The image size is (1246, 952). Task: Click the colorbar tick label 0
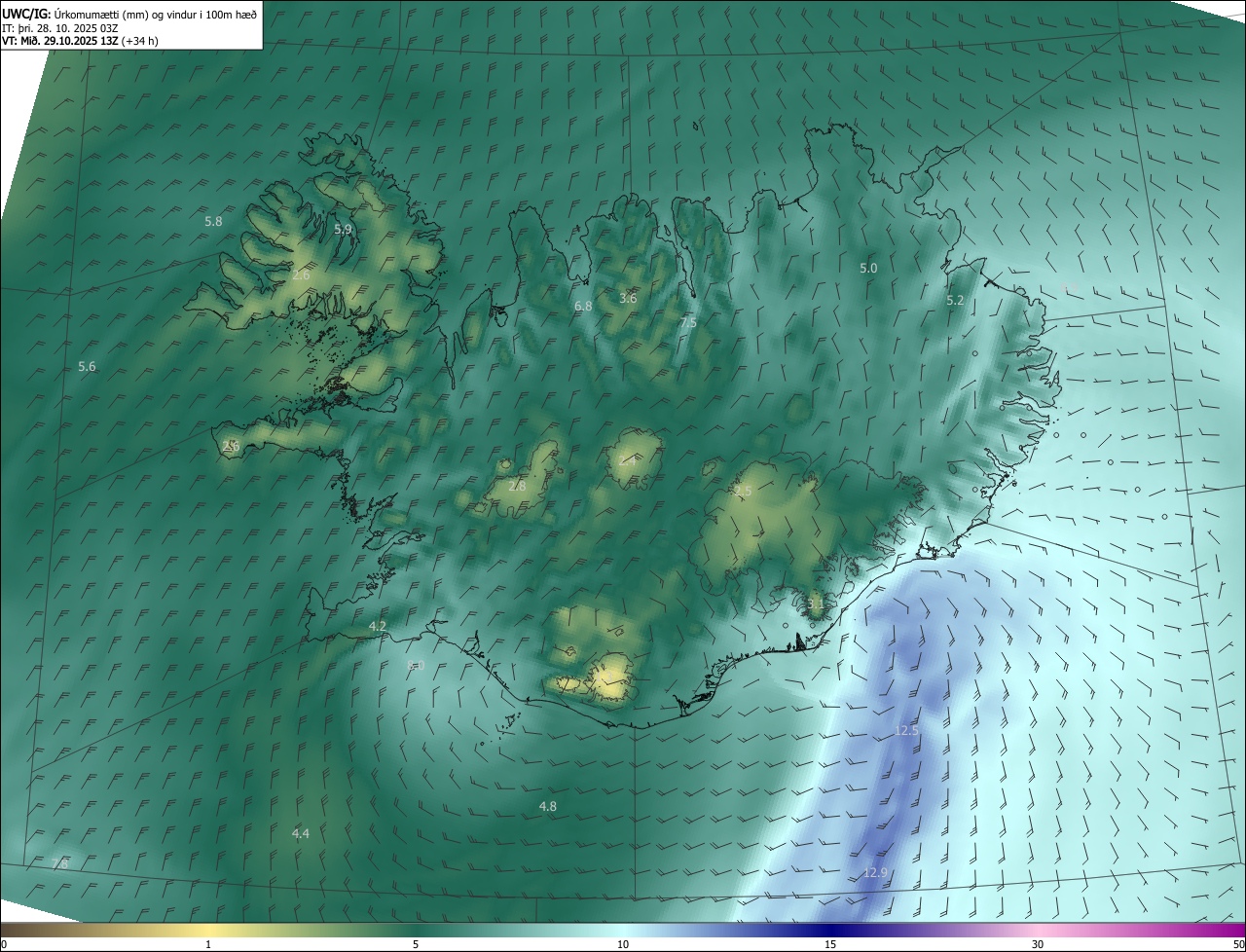point(4,944)
